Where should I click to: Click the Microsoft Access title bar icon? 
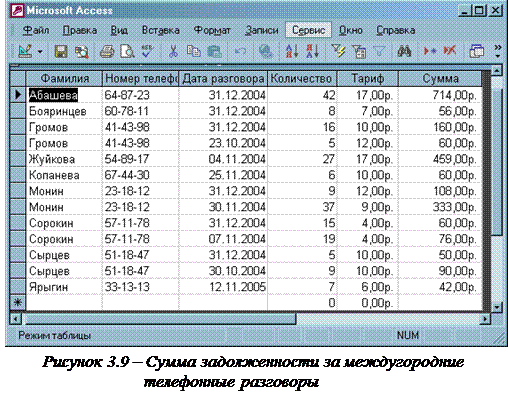16,10
